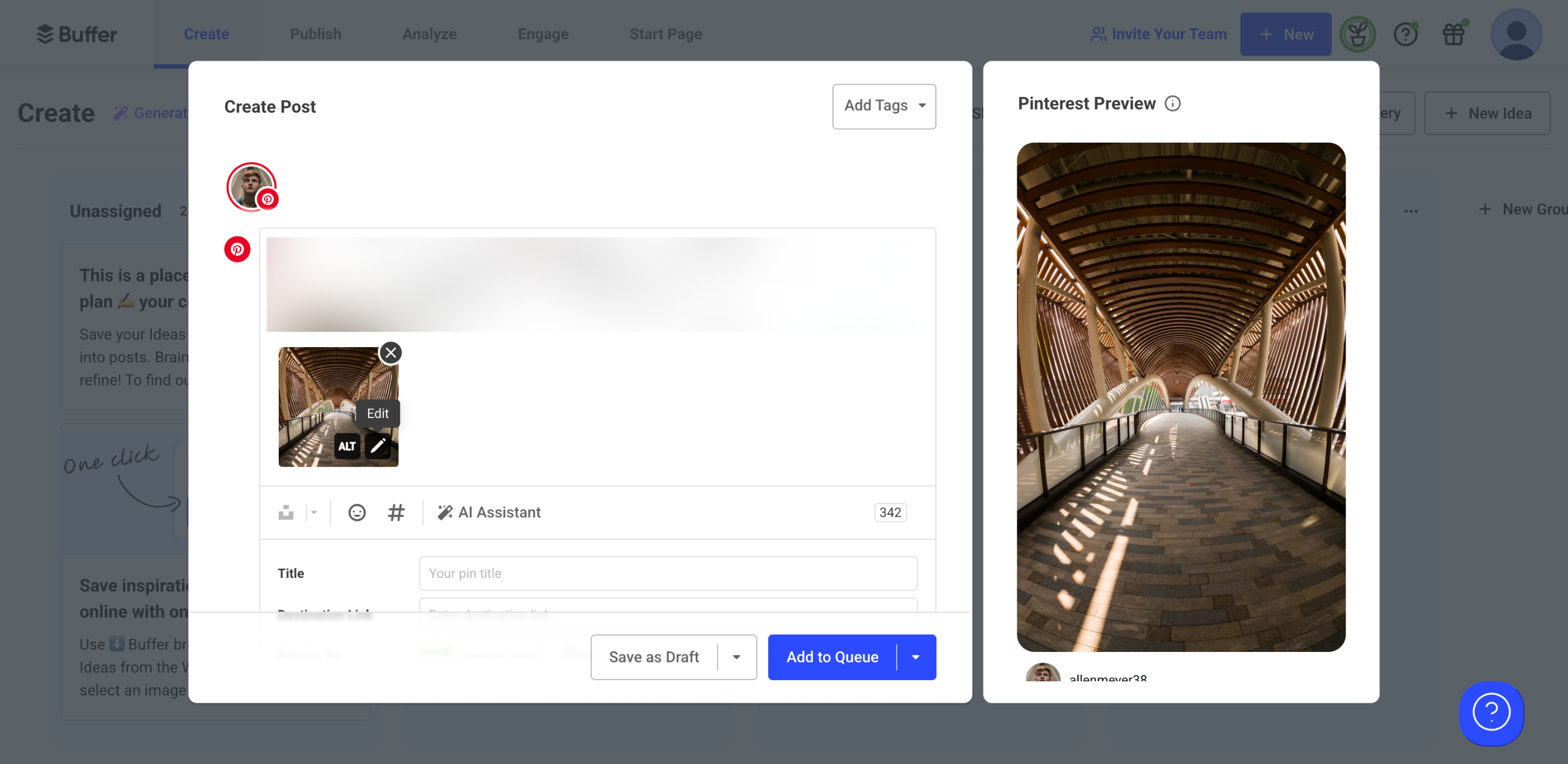Screen dimensions: 1568x764
Task: Expand the Add Tags dropdown
Action: point(884,106)
